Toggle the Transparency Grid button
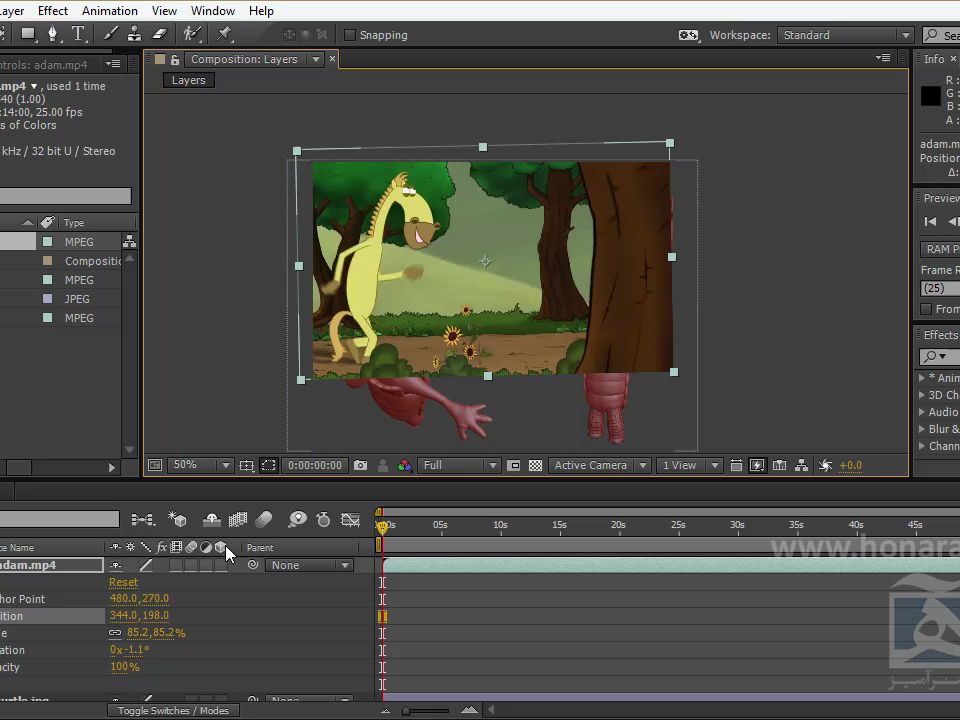Screen dimensions: 960x720 click(x=535, y=465)
